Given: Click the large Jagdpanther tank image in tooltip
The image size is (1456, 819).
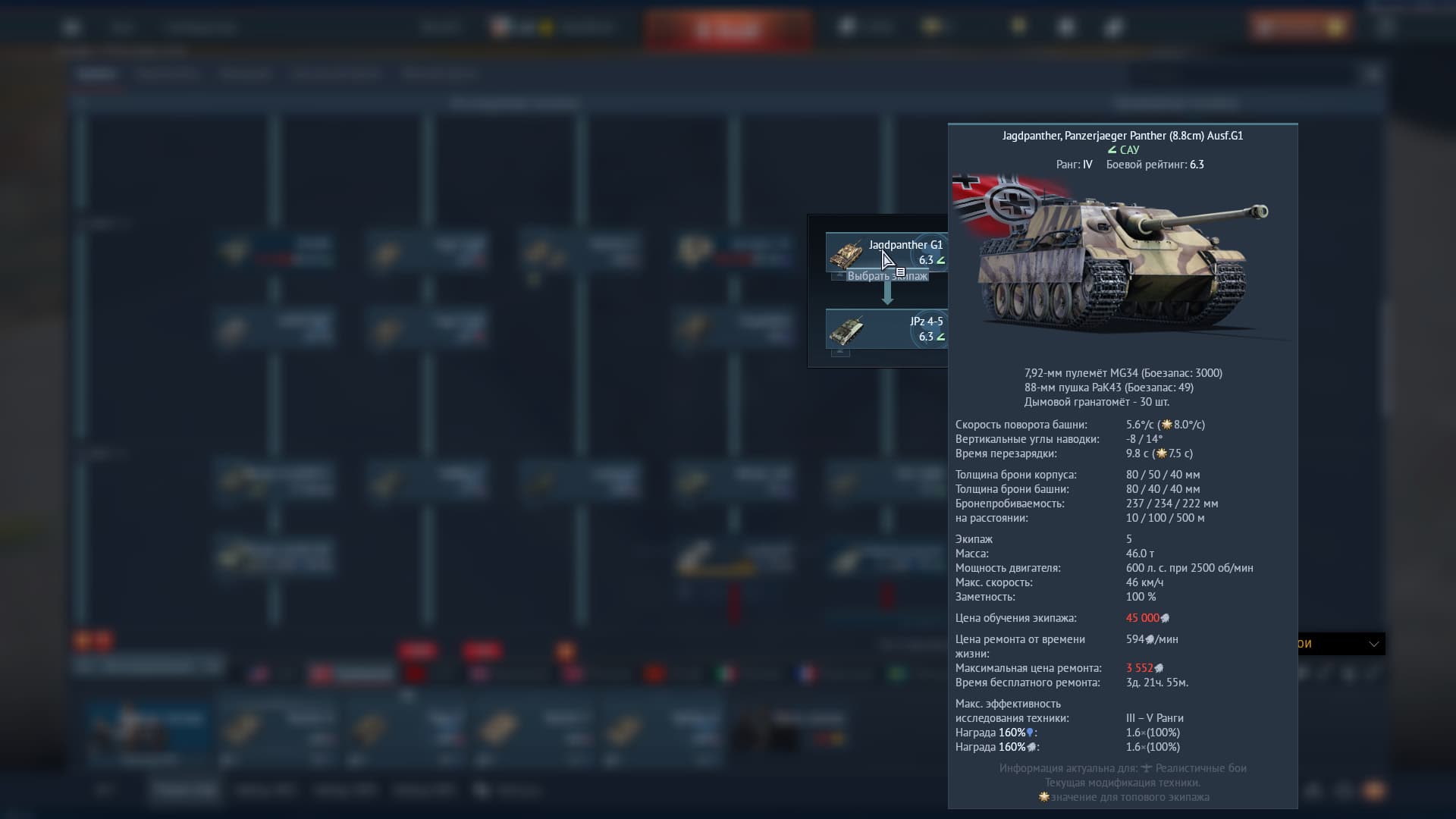Looking at the screenshot, I should [1122, 259].
